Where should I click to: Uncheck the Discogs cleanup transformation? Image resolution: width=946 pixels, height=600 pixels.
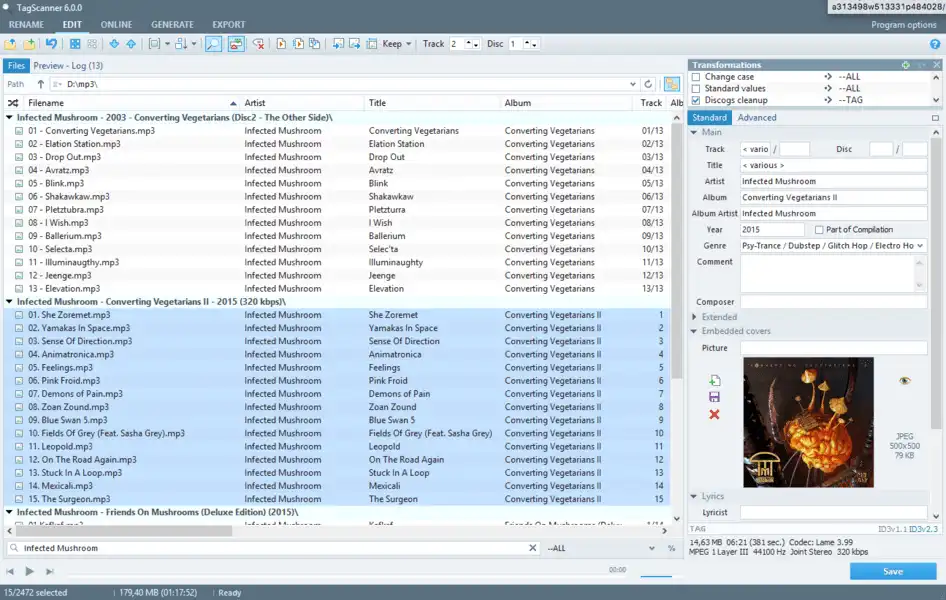tap(696, 100)
